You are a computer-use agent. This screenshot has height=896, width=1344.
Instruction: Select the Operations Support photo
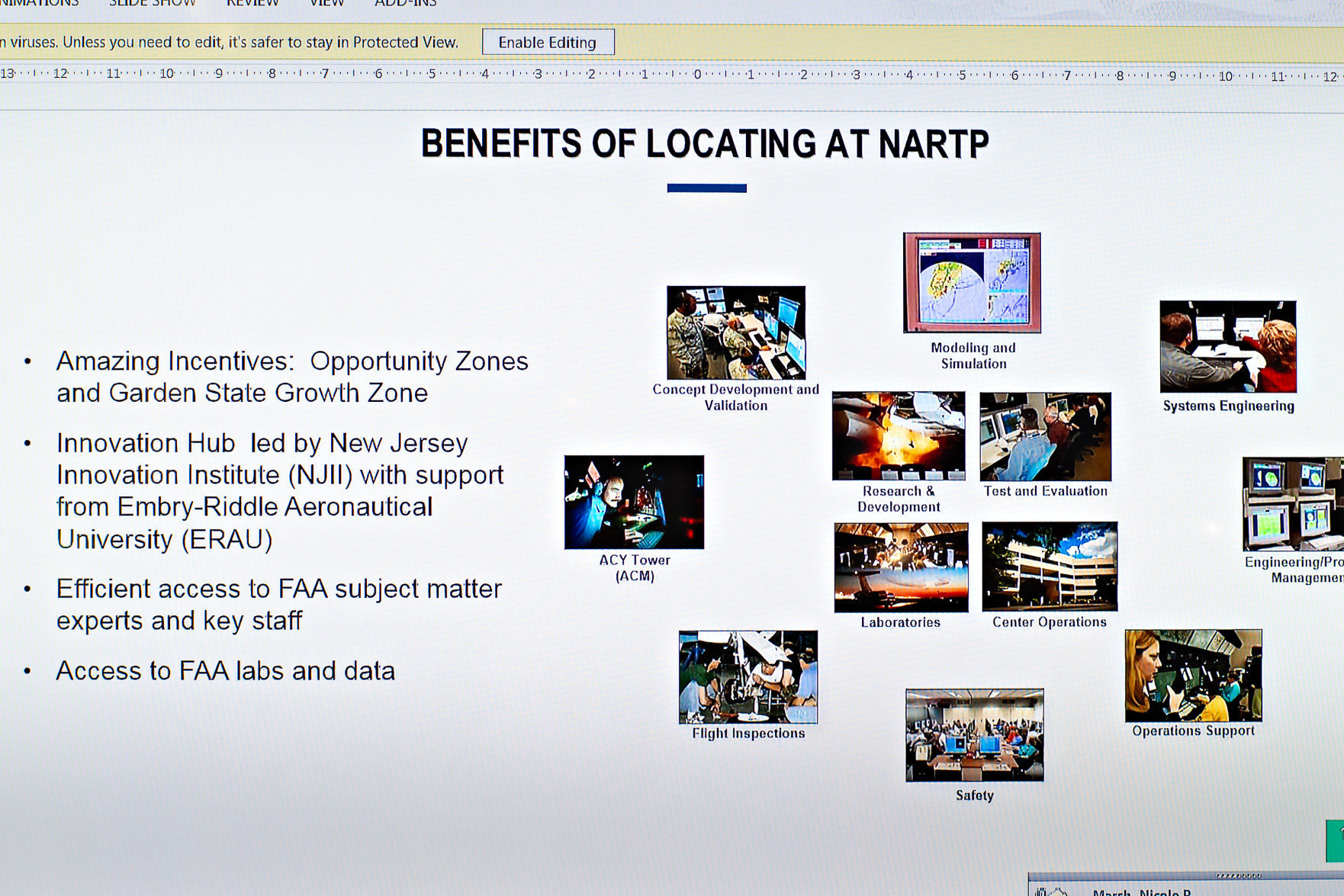[x=1193, y=676]
